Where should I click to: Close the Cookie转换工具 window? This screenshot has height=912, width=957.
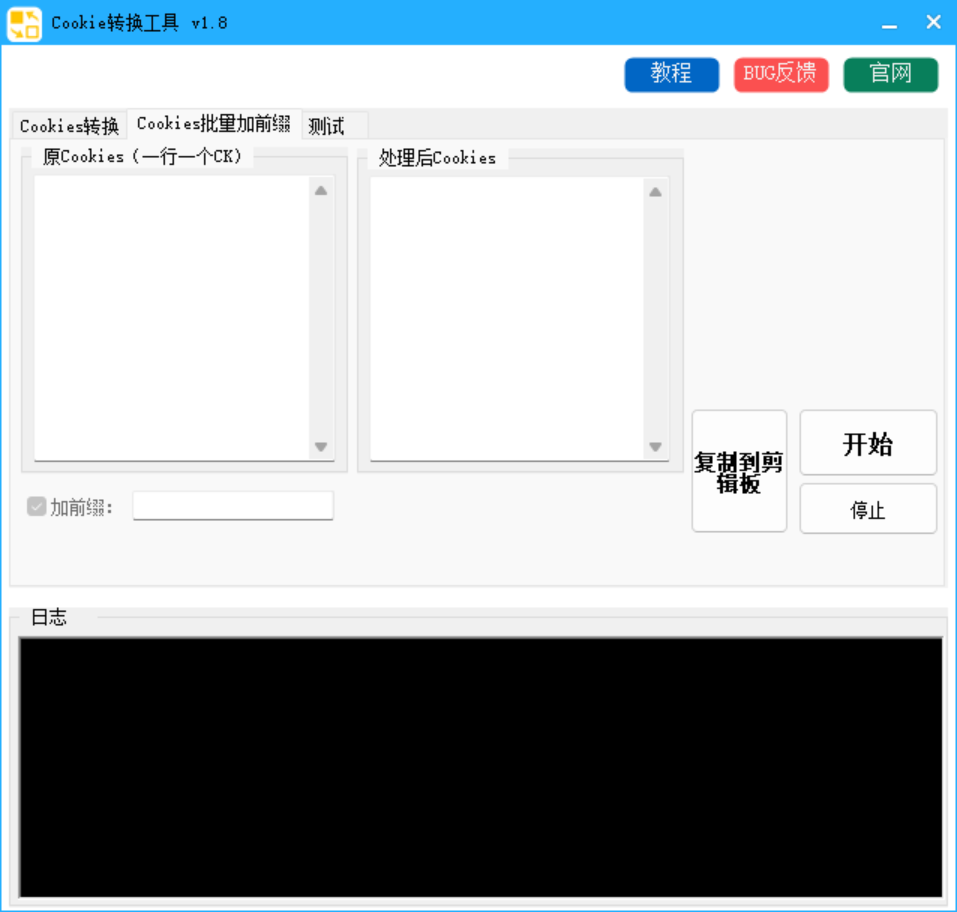click(933, 23)
